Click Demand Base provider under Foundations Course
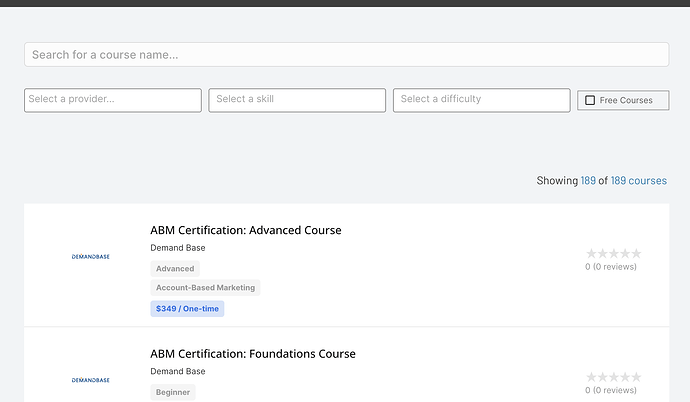The height and width of the screenshot is (402, 690). (x=178, y=371)
